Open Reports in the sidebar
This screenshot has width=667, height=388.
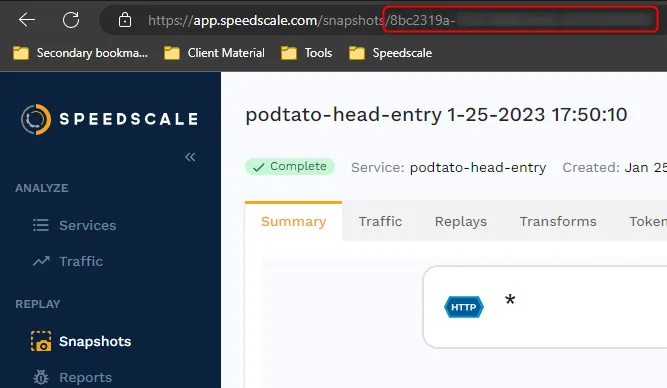(x=86, y=377)
